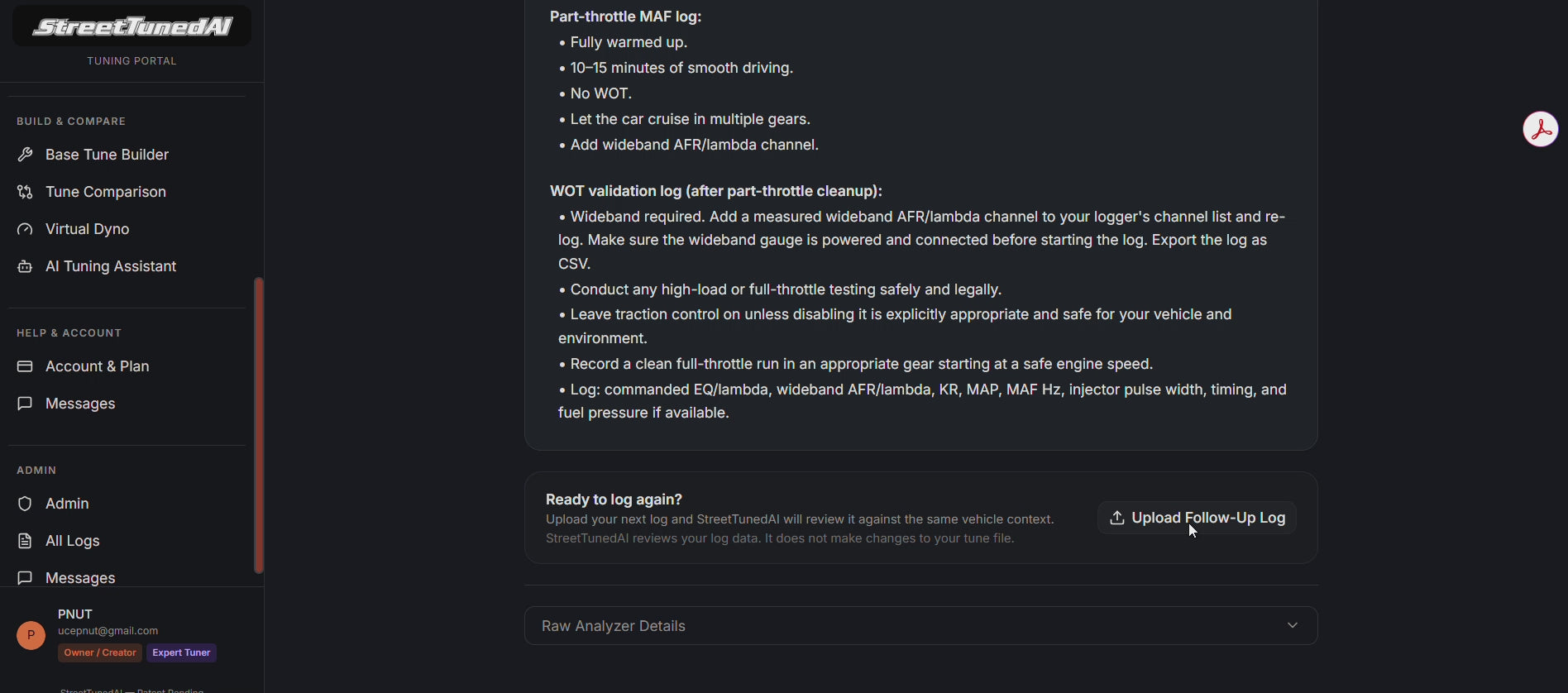Click the StreetTunedAI logo

tap(132, 26)
